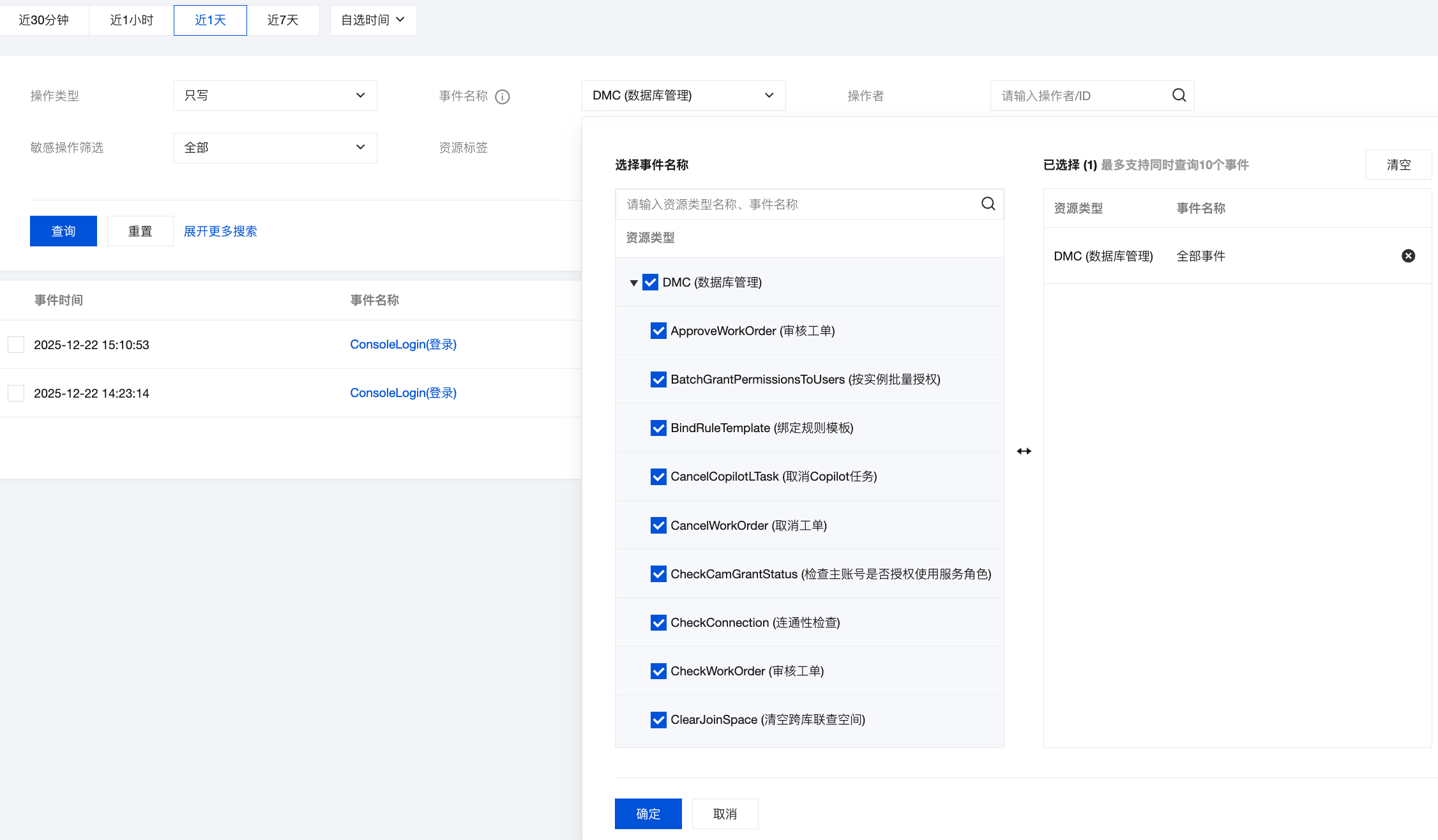The width and height of the screenshot is (1438, 840).
Task: Toggle the CheckConnection (连通性检查) checkbox
Action: pos(658,622)
